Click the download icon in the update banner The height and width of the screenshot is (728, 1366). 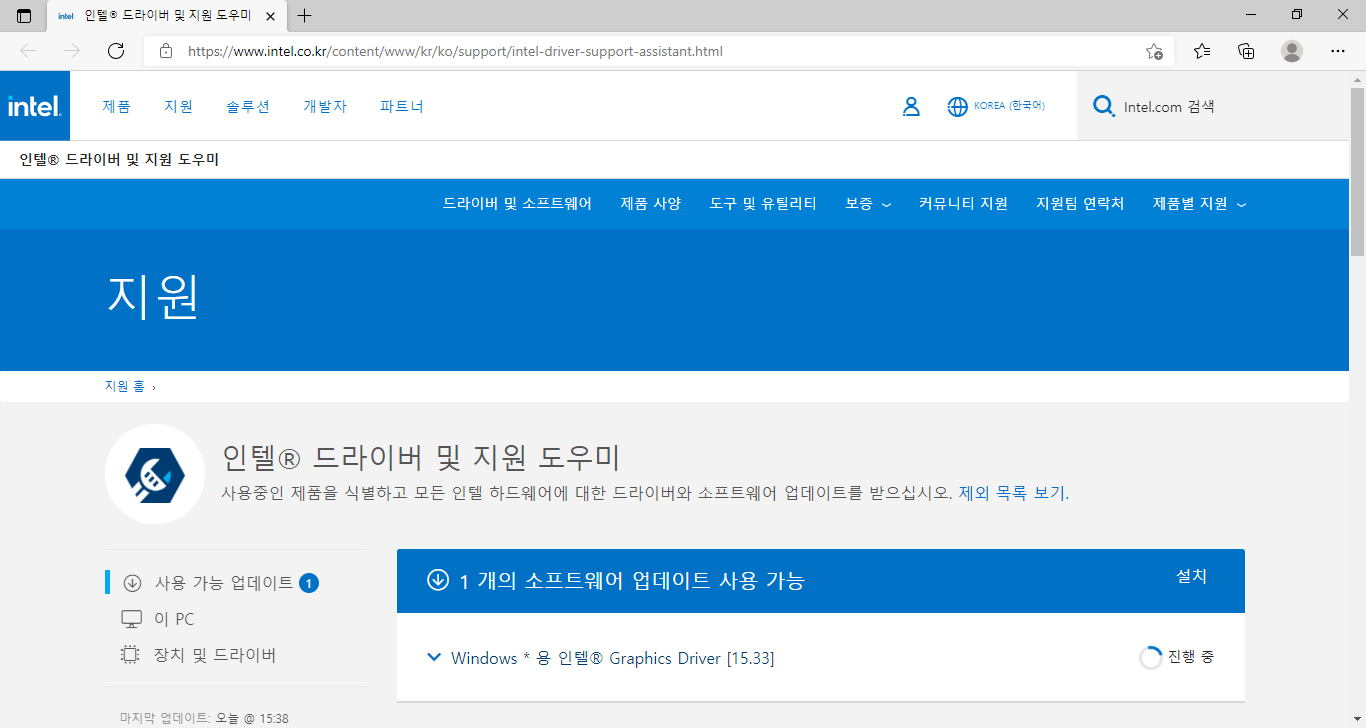point(438,580)
